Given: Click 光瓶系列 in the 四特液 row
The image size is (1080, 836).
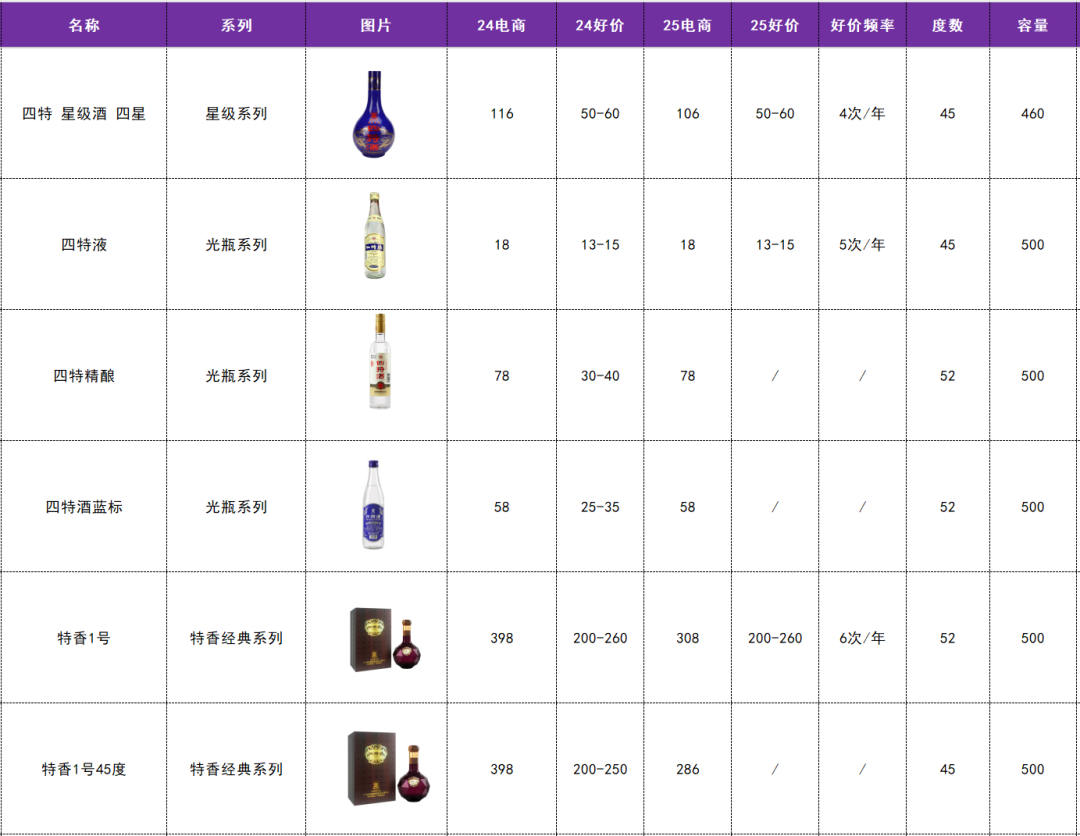Looking at the screenshot, I should pos(236,244).
